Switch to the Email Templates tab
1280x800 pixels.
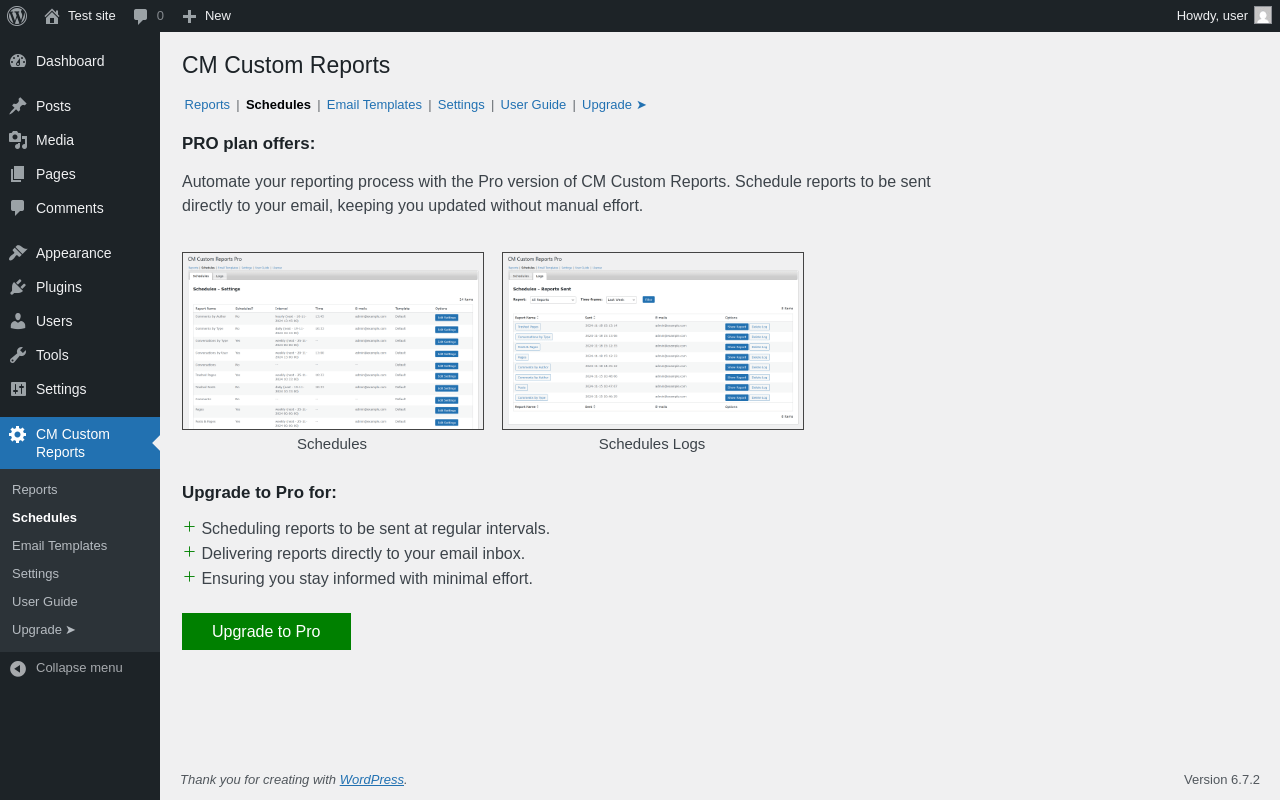[x=374, y=105]
